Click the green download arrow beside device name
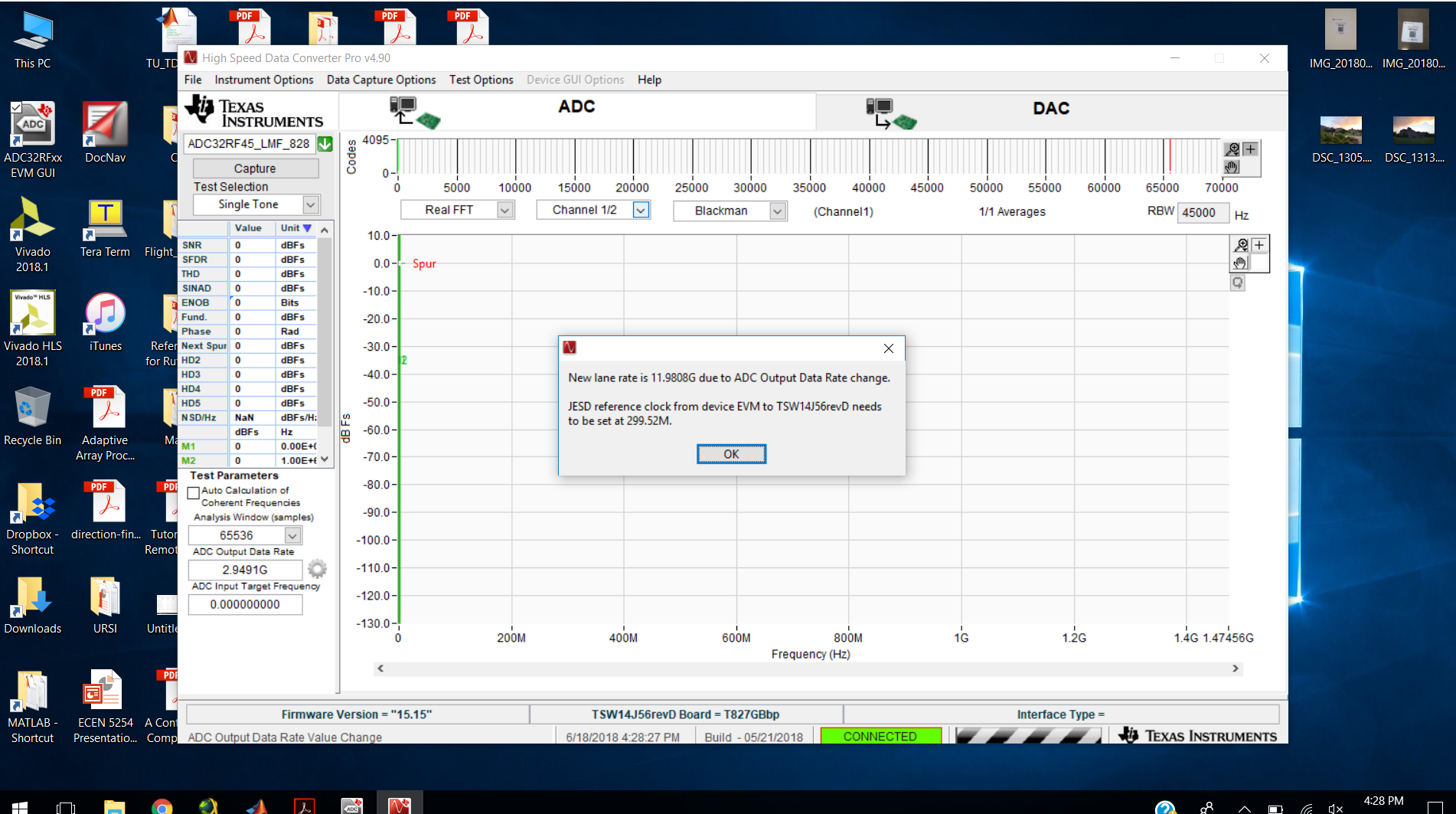This screenshot has width=1456, height=814. 325,143
